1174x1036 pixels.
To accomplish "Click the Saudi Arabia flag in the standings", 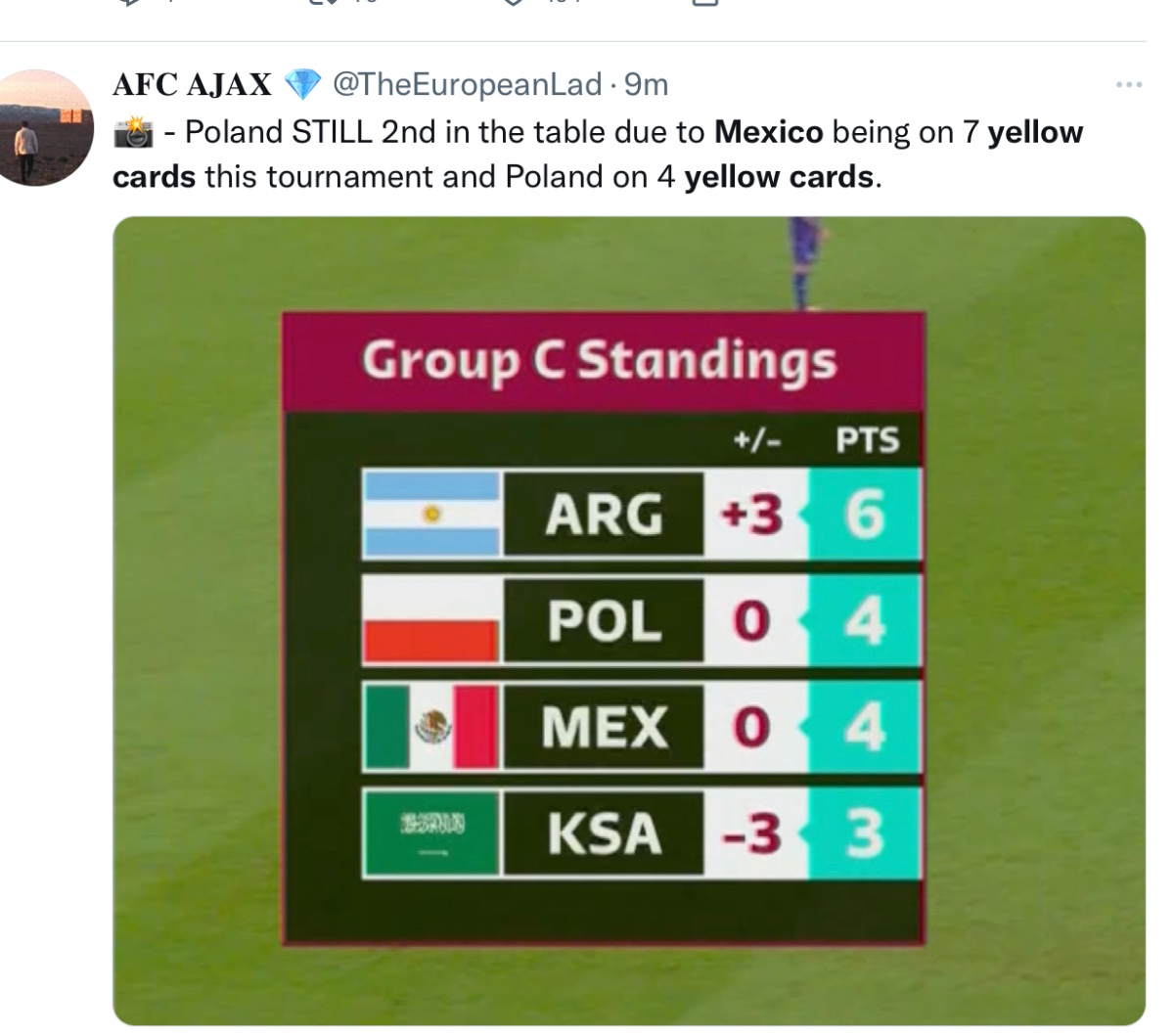I will pos(431,833).
